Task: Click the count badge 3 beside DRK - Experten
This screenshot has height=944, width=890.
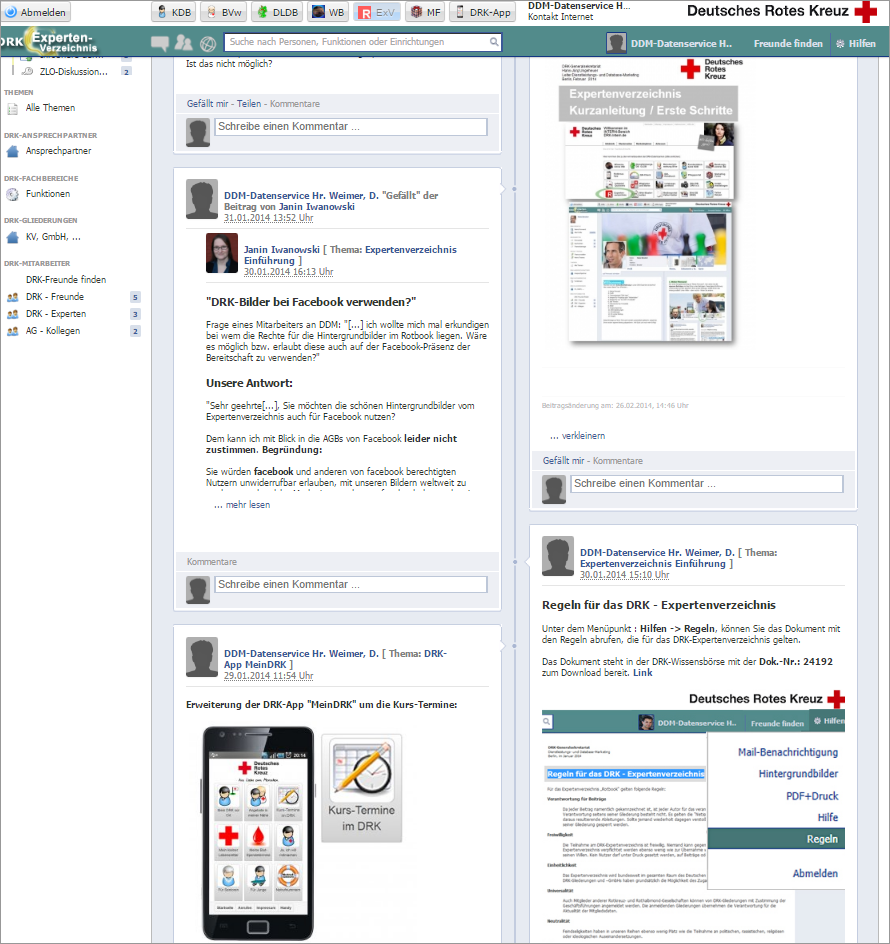Action: [135, 314]
